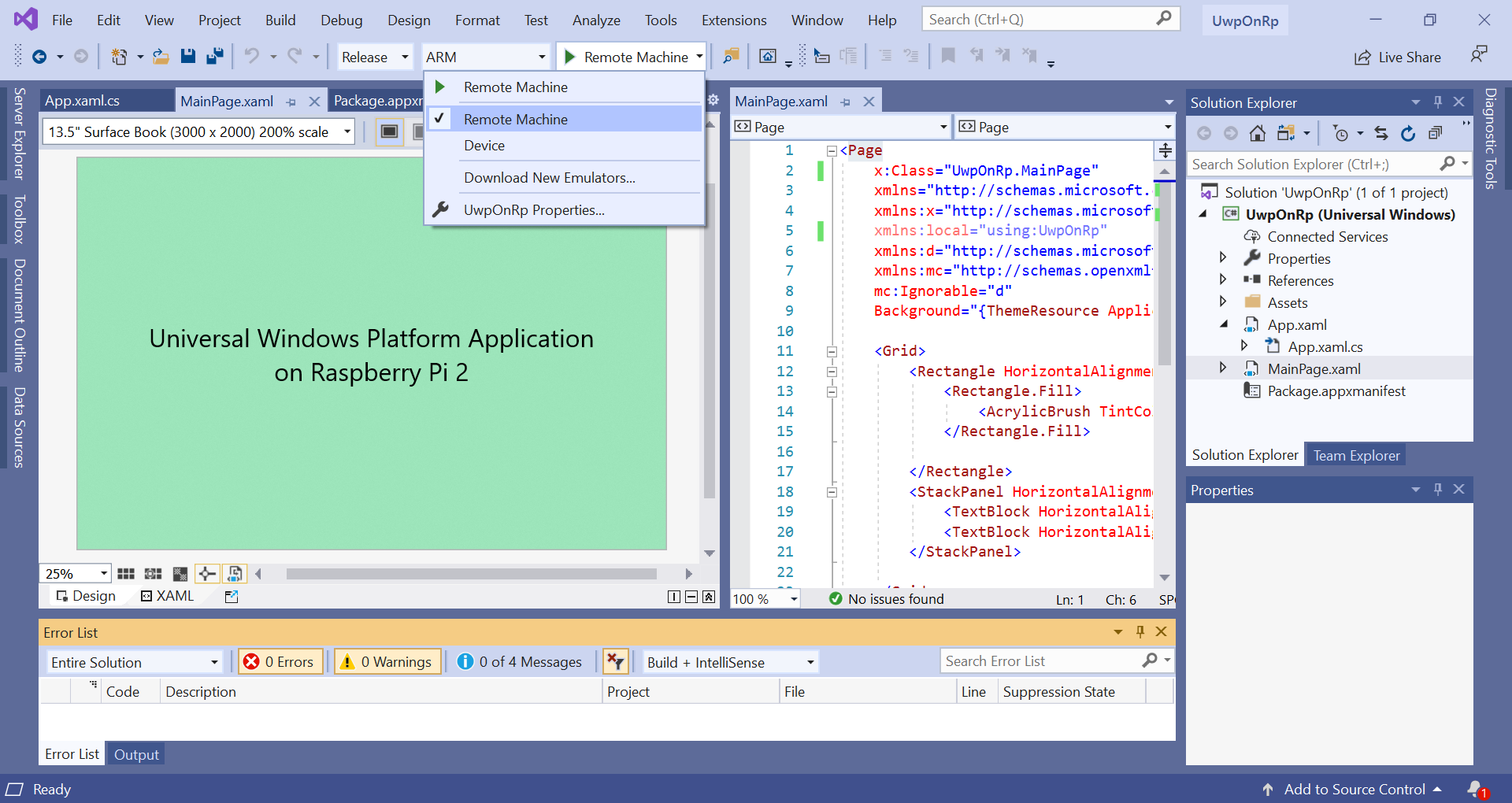
Task: Click the Home icon in Solution Explorer
Action: (x=1258, y=134)
